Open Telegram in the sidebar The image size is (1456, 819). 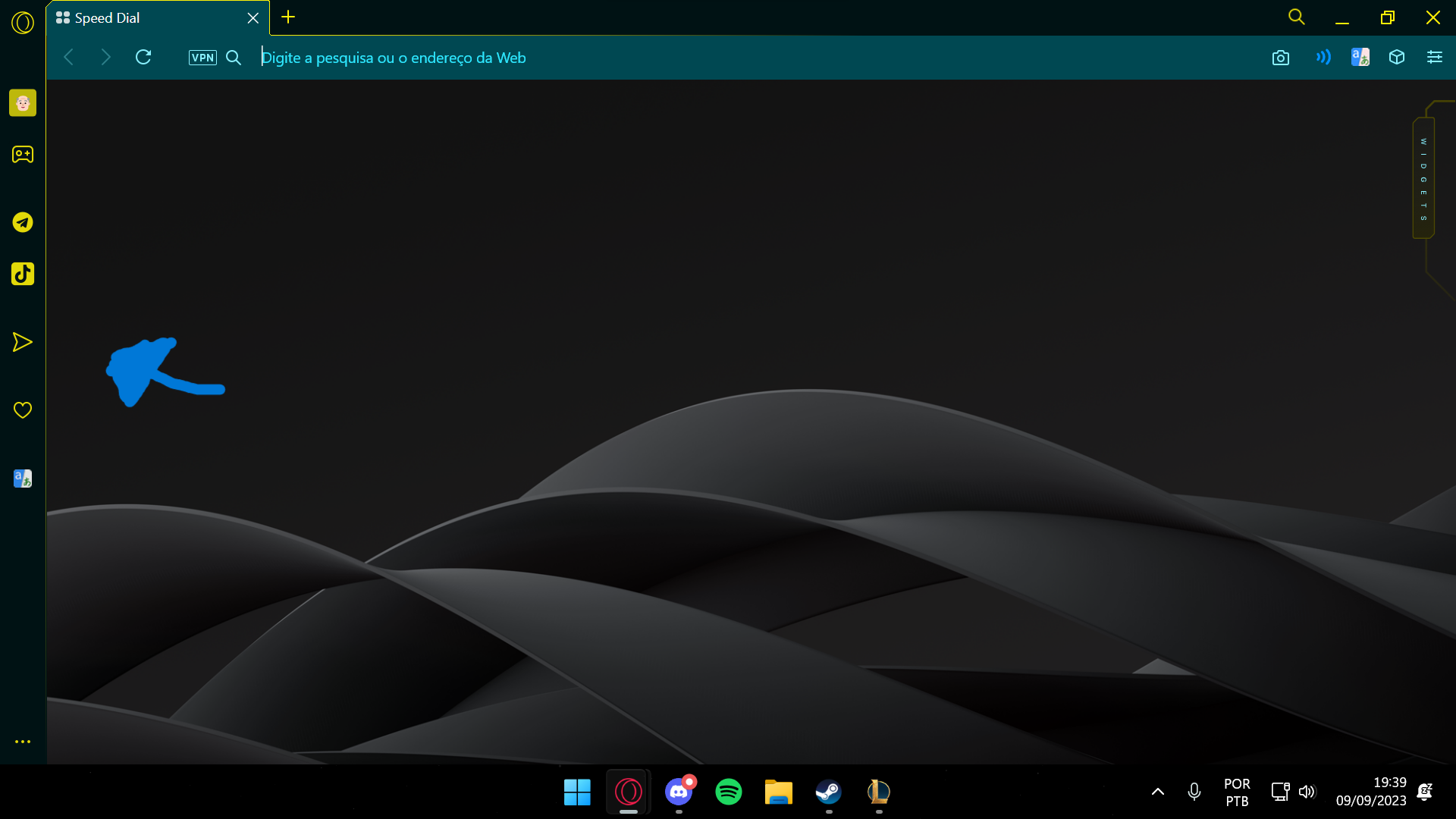[23, 222]
